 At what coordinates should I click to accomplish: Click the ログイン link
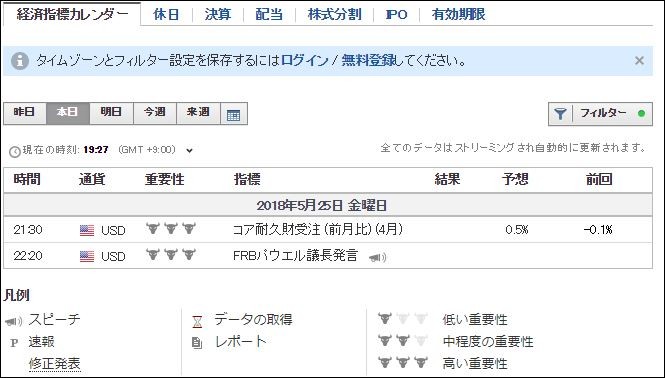[x=305, y=60]
